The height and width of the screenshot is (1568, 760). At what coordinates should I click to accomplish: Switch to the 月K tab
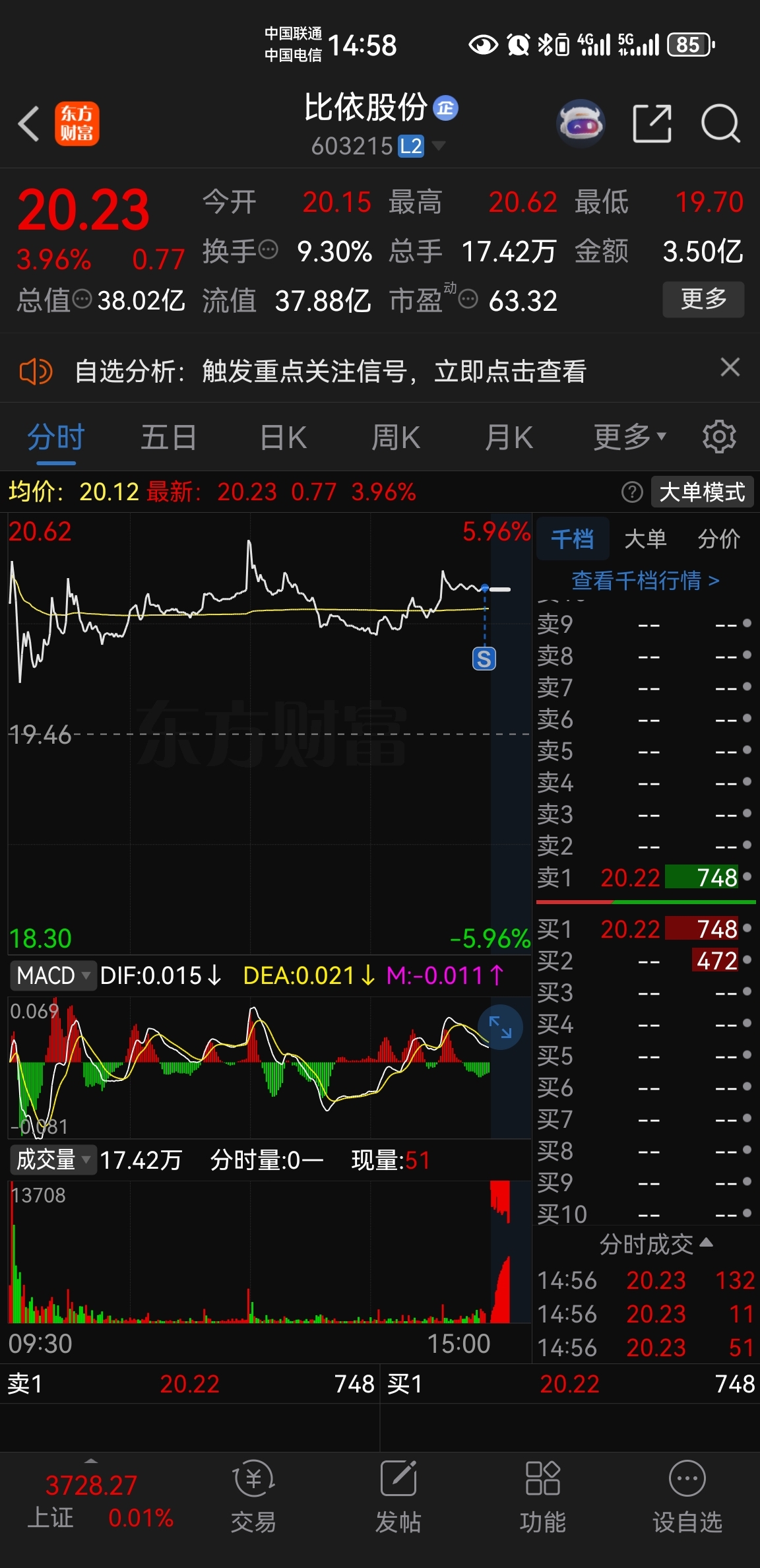click(x=509, y=438)
